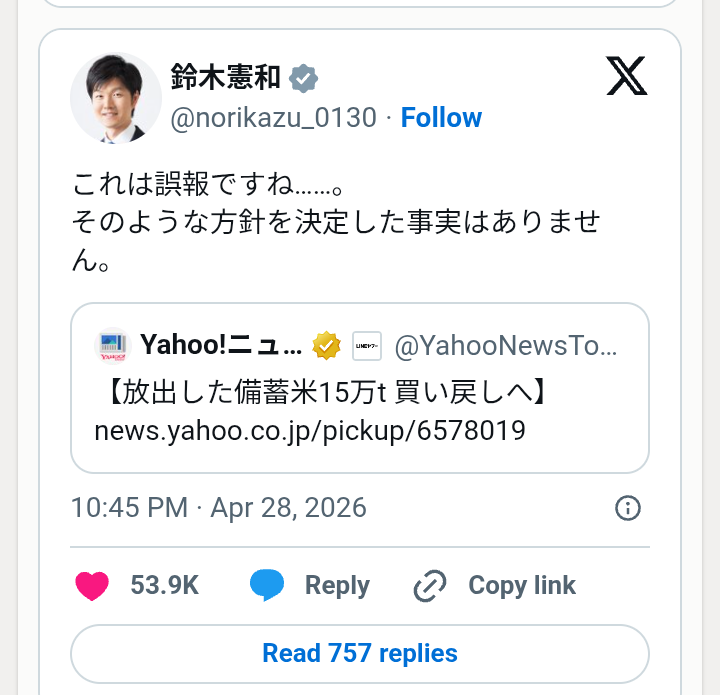This screenshot has width=720, height=695.
Task: Click the Copy link chain icon
Action: click(x=430, y=585)
